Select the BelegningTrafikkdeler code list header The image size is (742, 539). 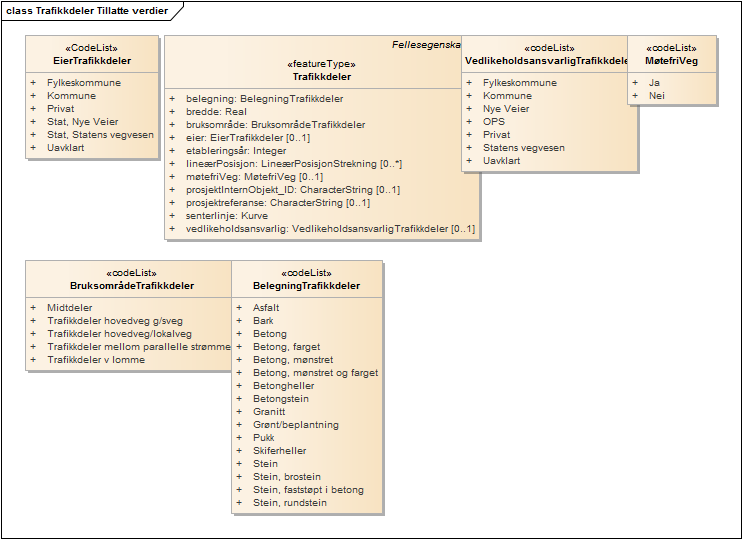point(306,286)
